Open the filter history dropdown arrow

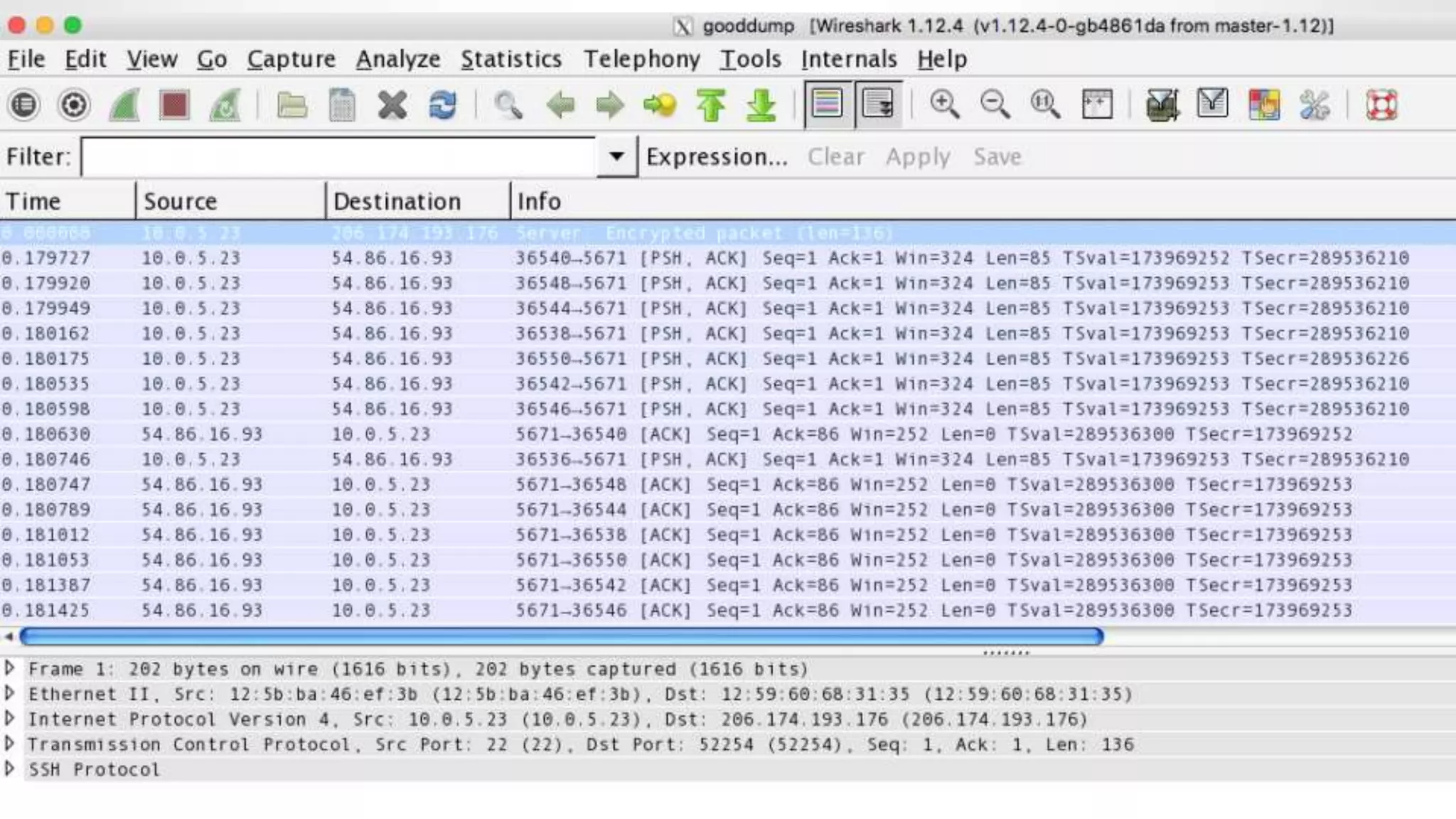pyautogui.click(x=616, y=156)
